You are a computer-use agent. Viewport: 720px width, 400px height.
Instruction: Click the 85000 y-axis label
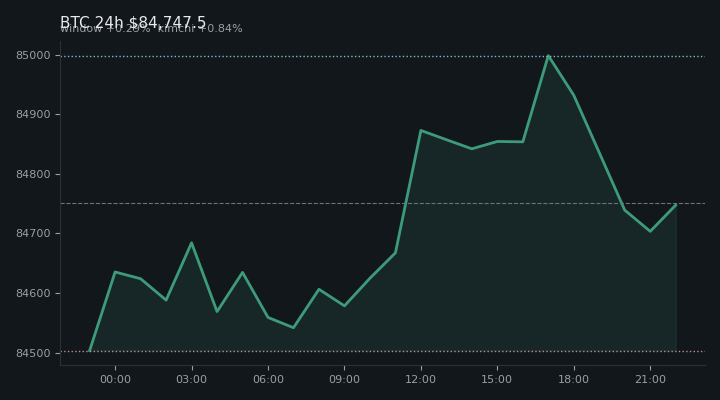(33, 56)
